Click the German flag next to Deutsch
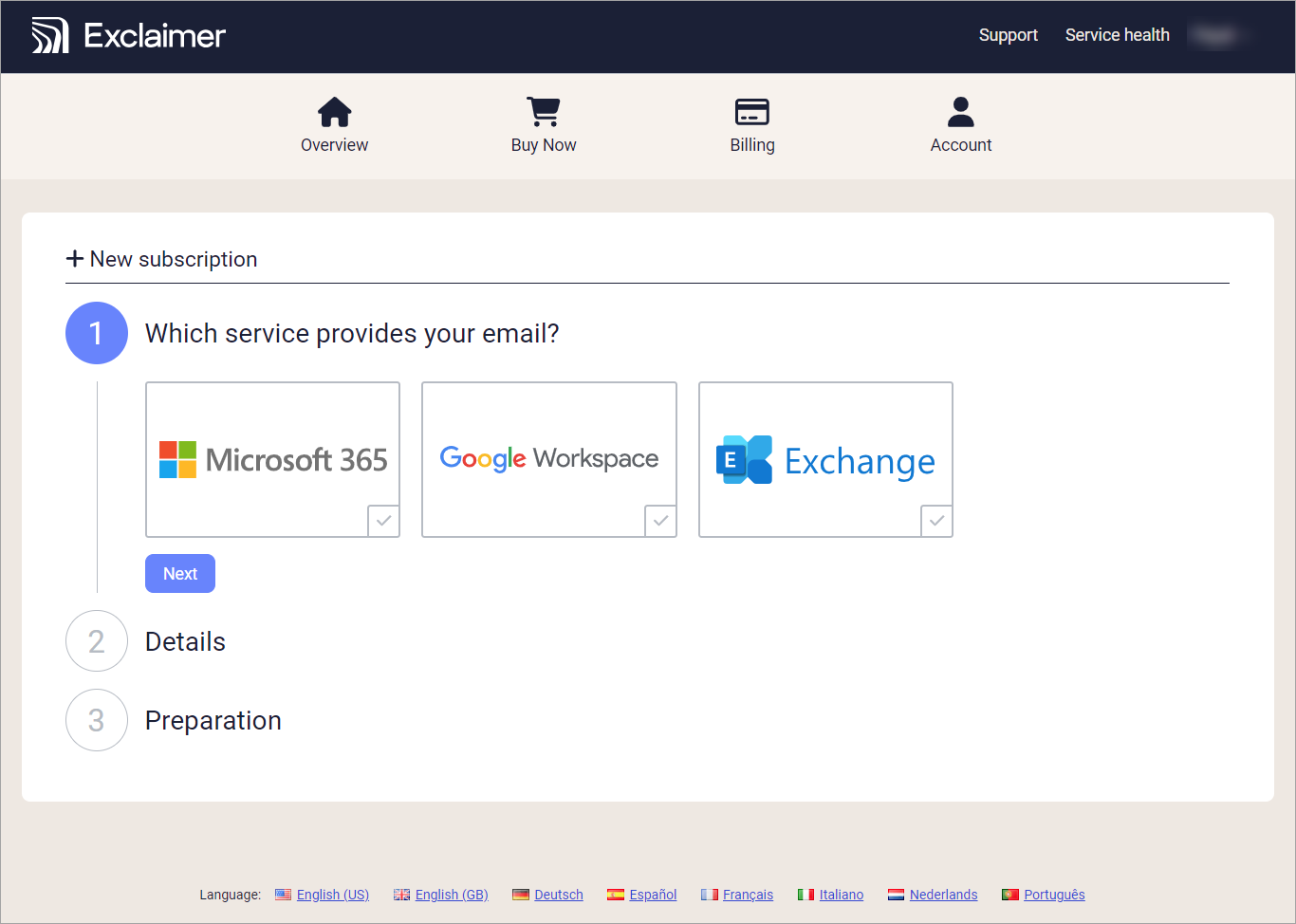The image size is (1296, 924). coord(521,894)
